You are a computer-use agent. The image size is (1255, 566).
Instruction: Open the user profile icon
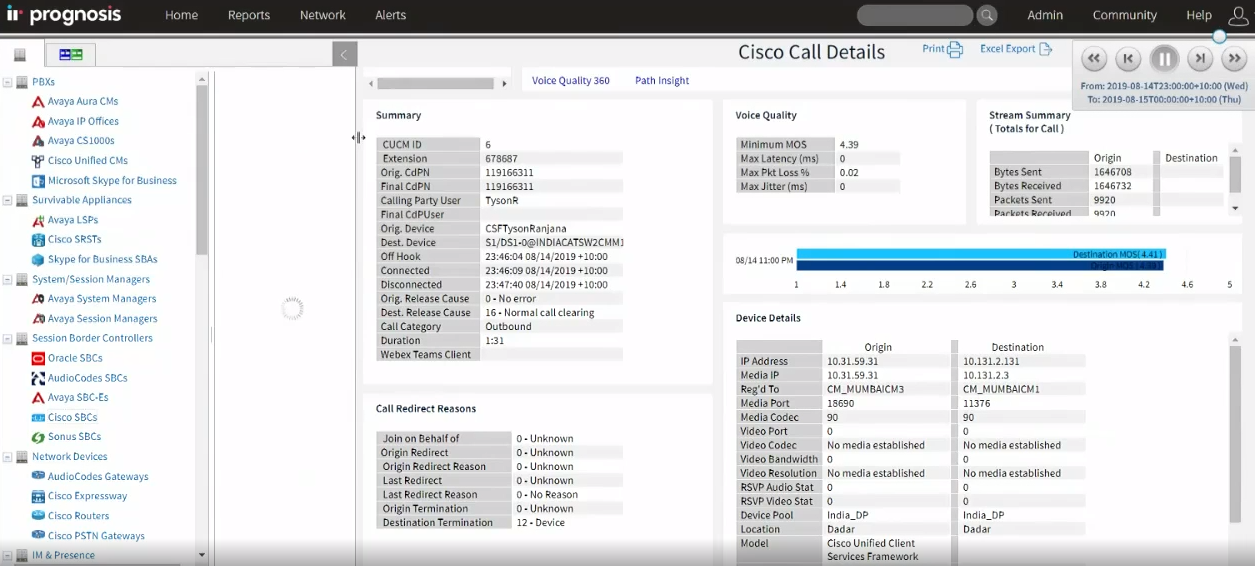(x=1238, y=15)
